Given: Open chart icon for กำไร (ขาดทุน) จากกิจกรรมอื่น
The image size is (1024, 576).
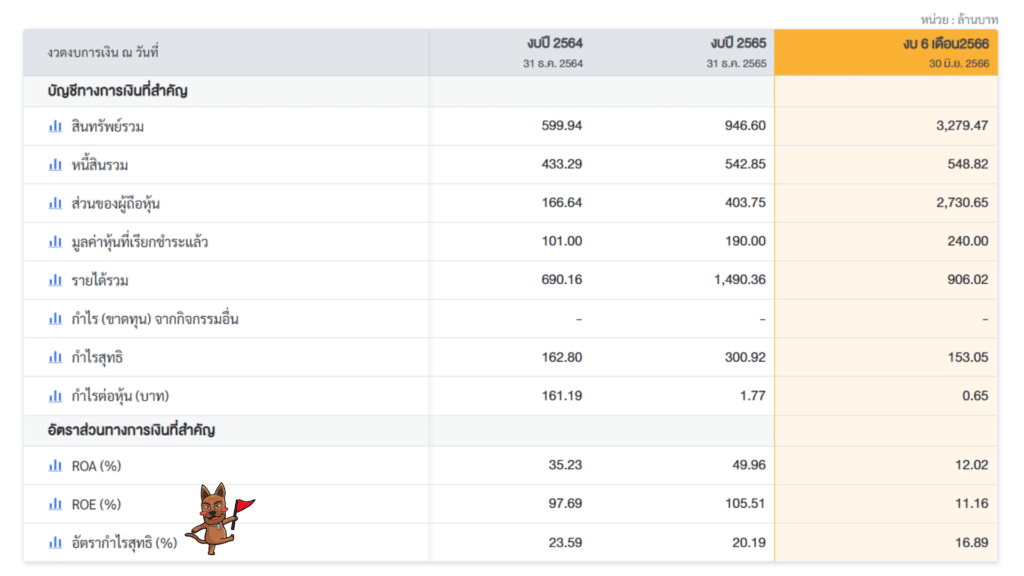Looking at the screenshot, I should [x=55, y=319].
